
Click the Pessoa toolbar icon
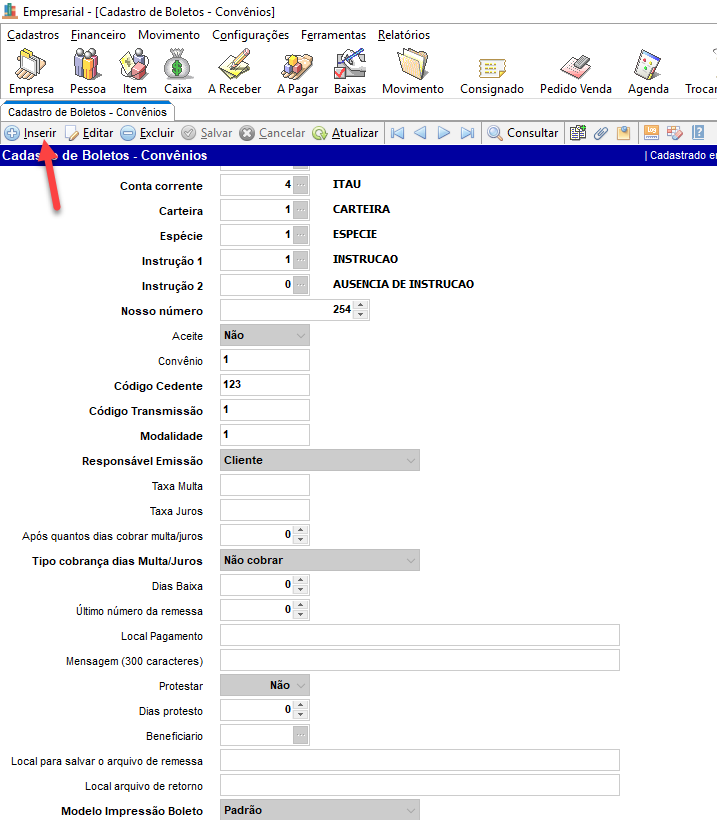pyautogui.click(x=86, y=72)
